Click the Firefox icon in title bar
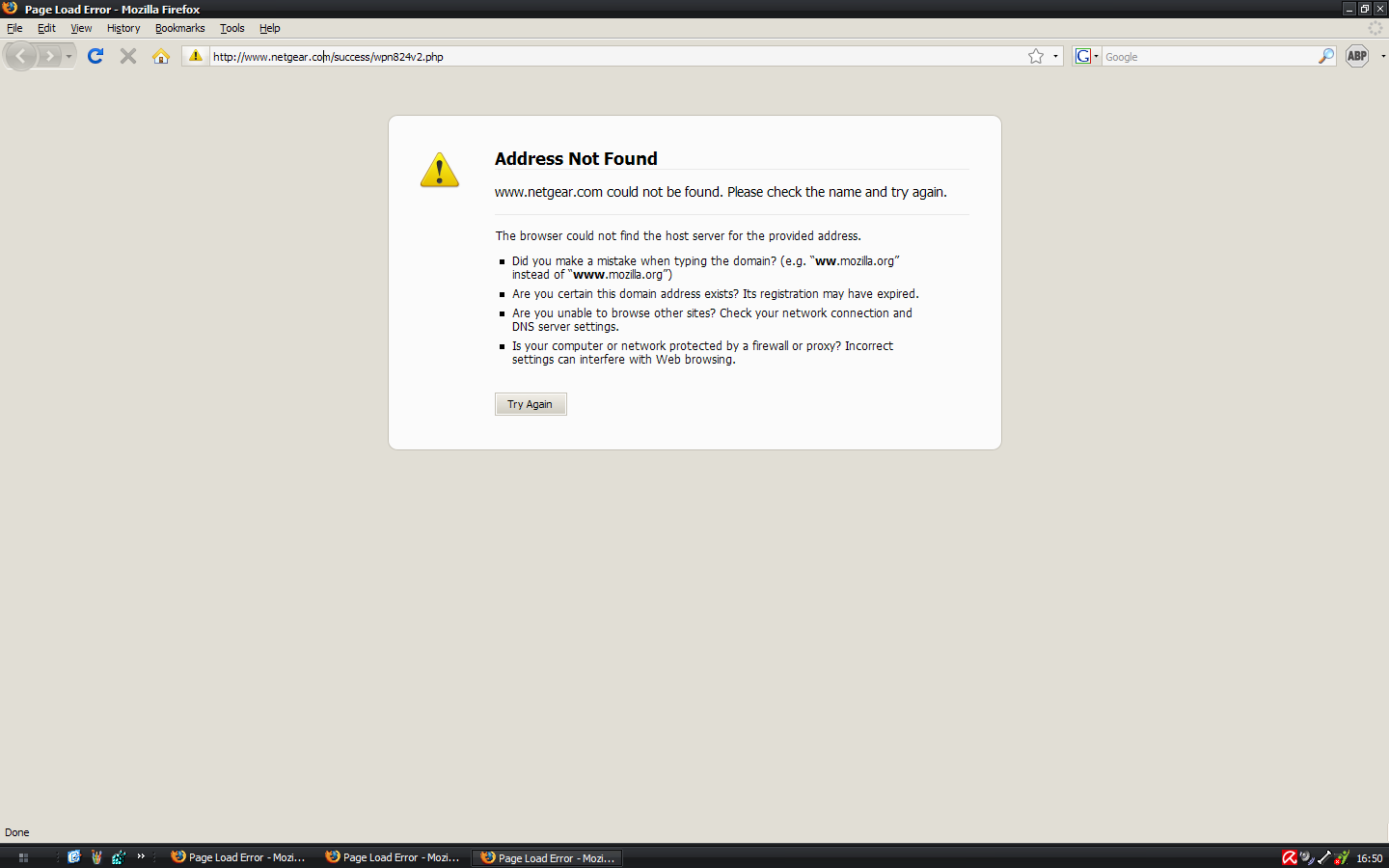 coord(10,8)
